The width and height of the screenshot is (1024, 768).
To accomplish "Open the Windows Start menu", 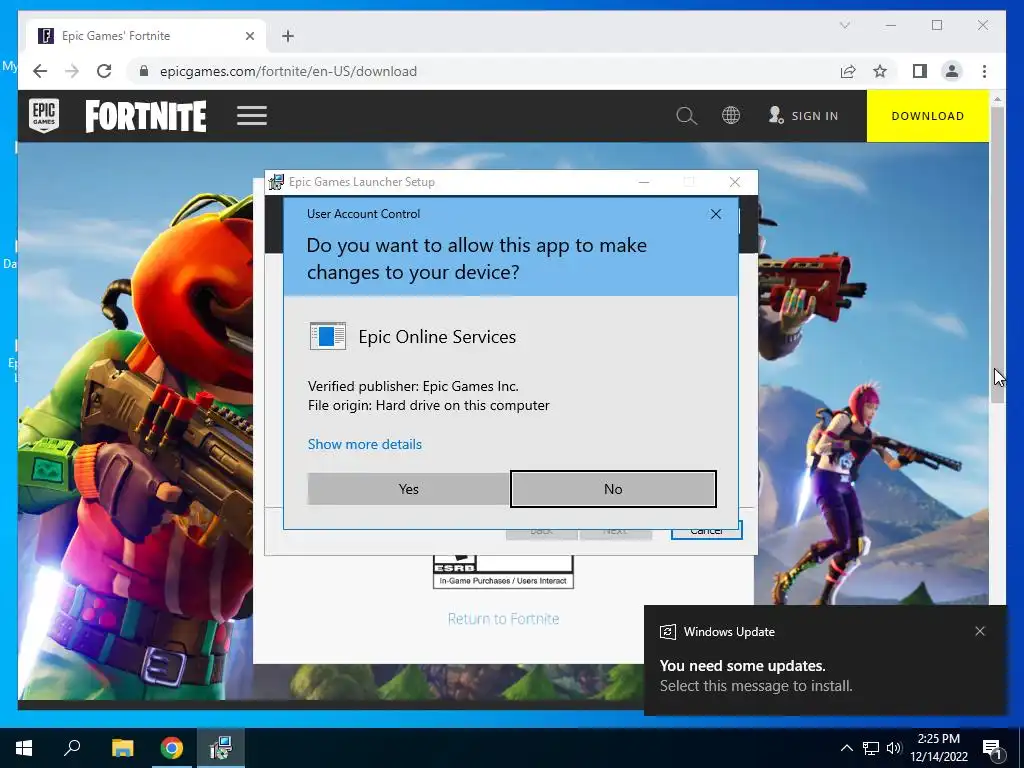I will click(x=24, y=748).
